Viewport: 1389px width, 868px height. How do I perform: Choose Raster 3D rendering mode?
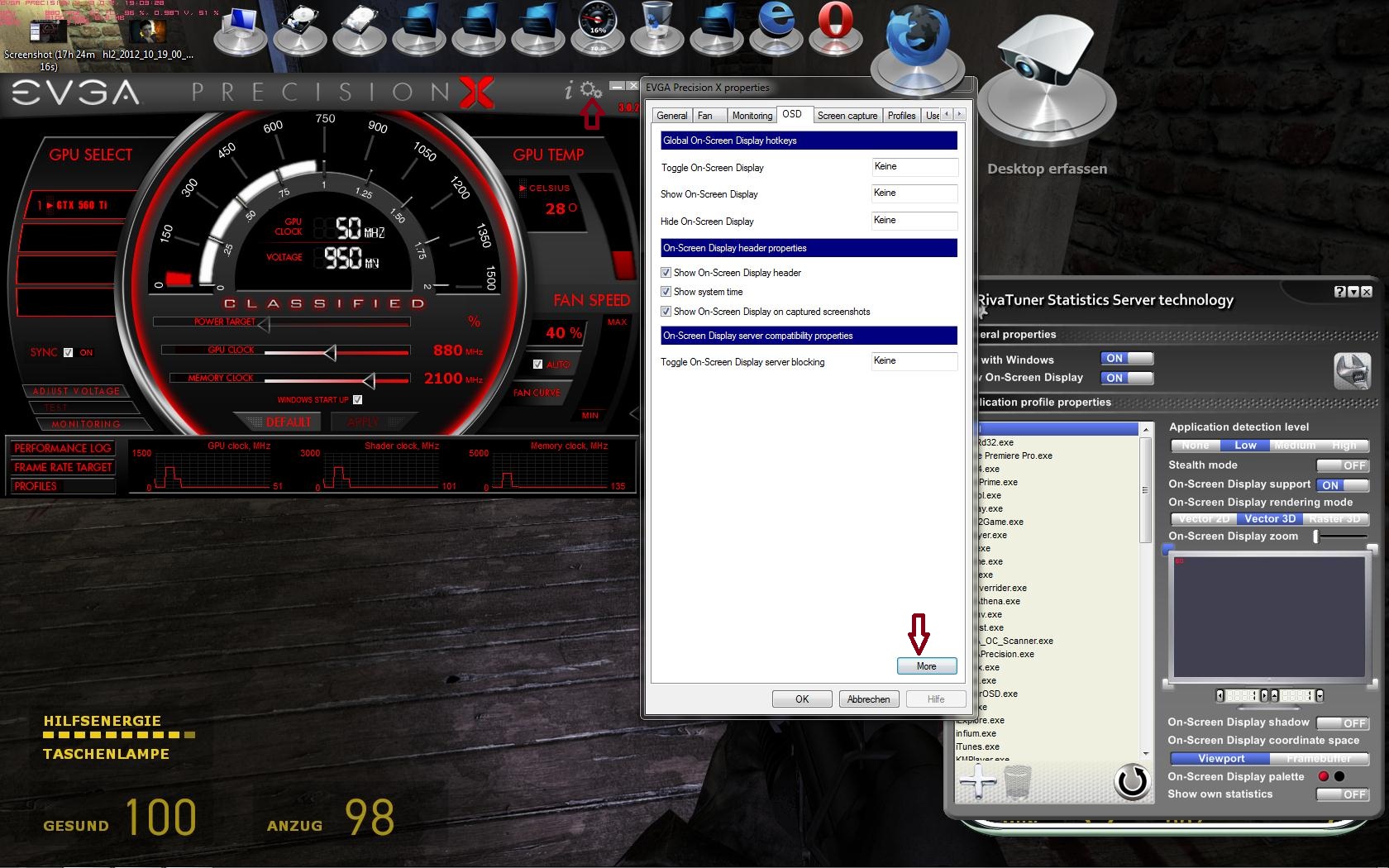pyautogui.click(x=1334, y=519)
